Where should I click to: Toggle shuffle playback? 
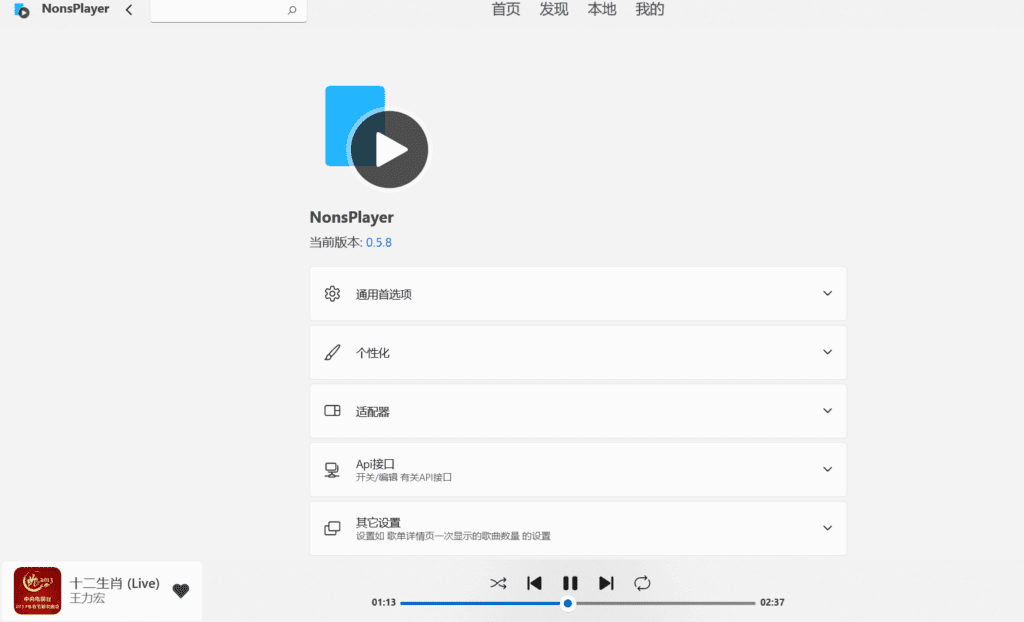tap(498, 583)
